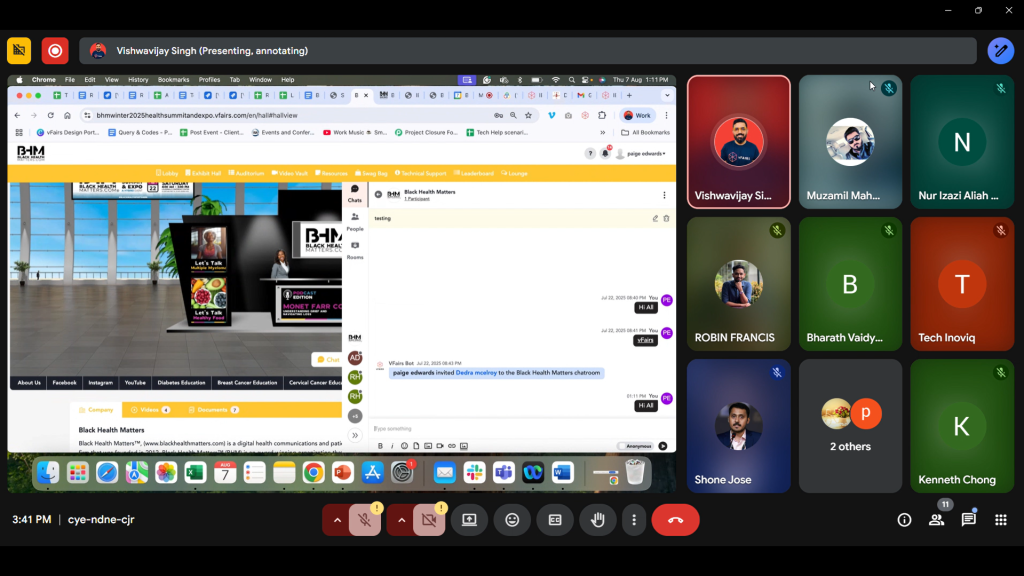Open the in-call chat panel
The height and width of the screenshot is (576, 1024).
[x=968, y=520]
